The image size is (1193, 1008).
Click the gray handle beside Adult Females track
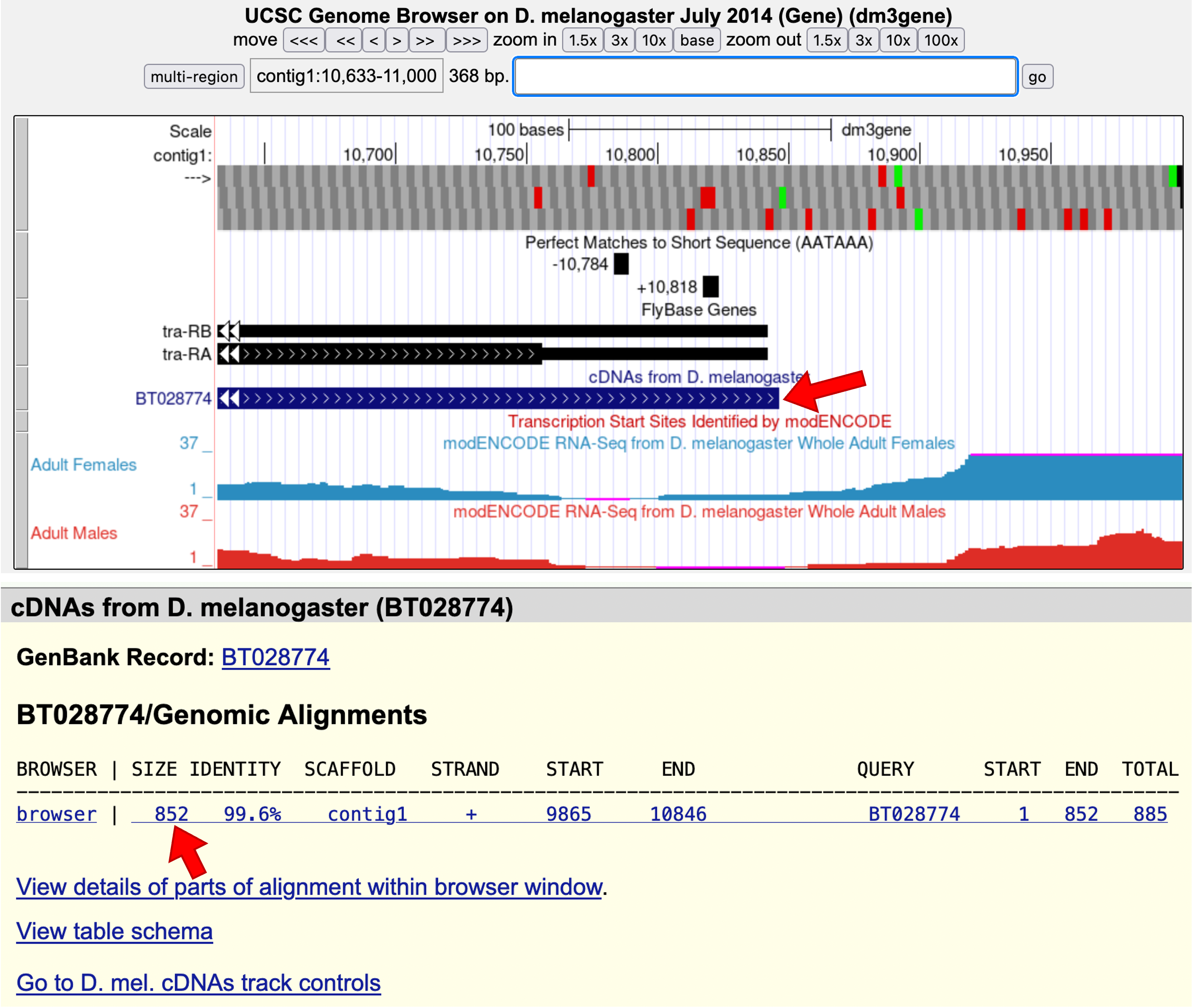tap(22, 500)
